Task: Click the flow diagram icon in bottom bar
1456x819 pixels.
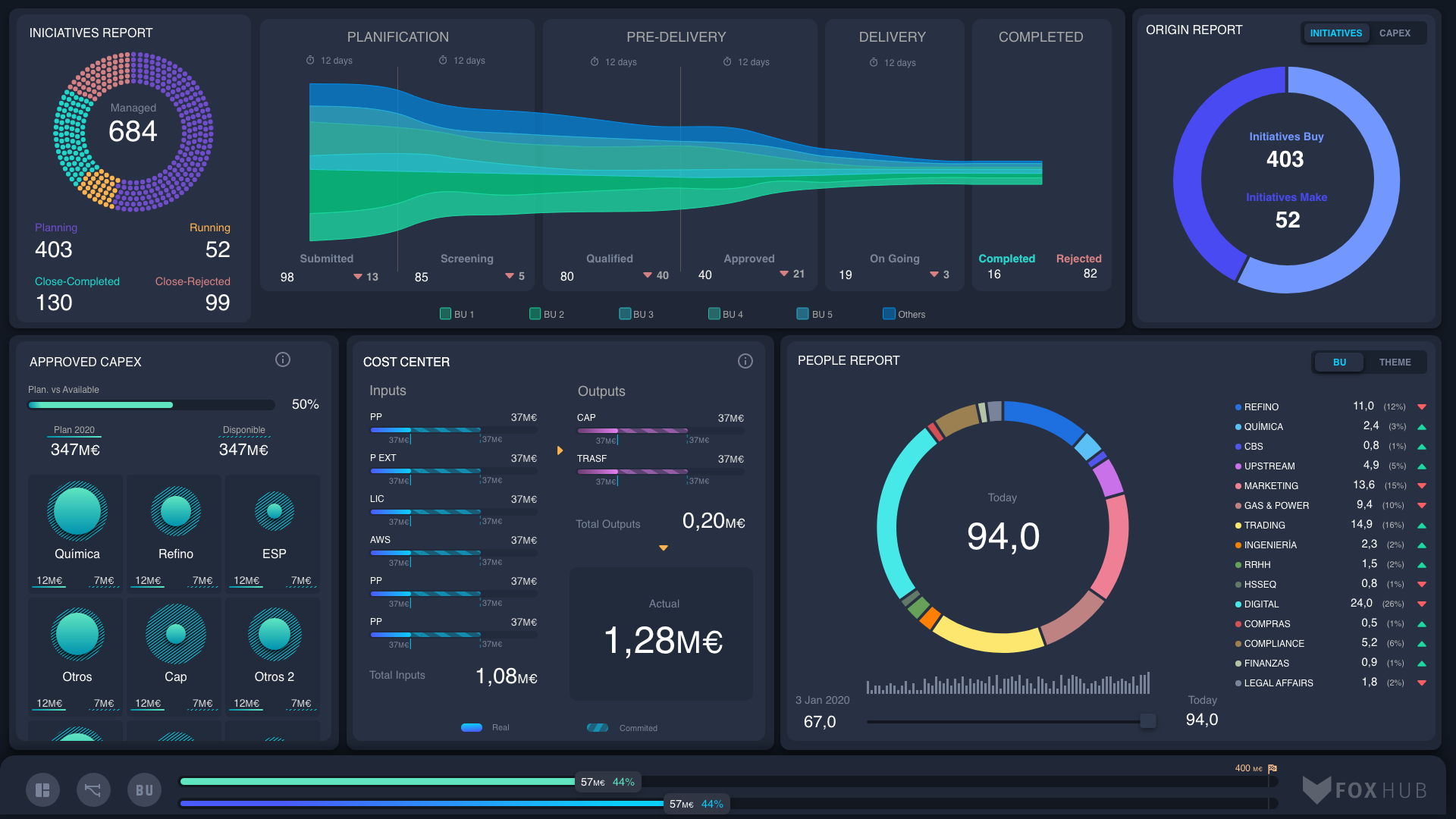Action: click(93, 790)
